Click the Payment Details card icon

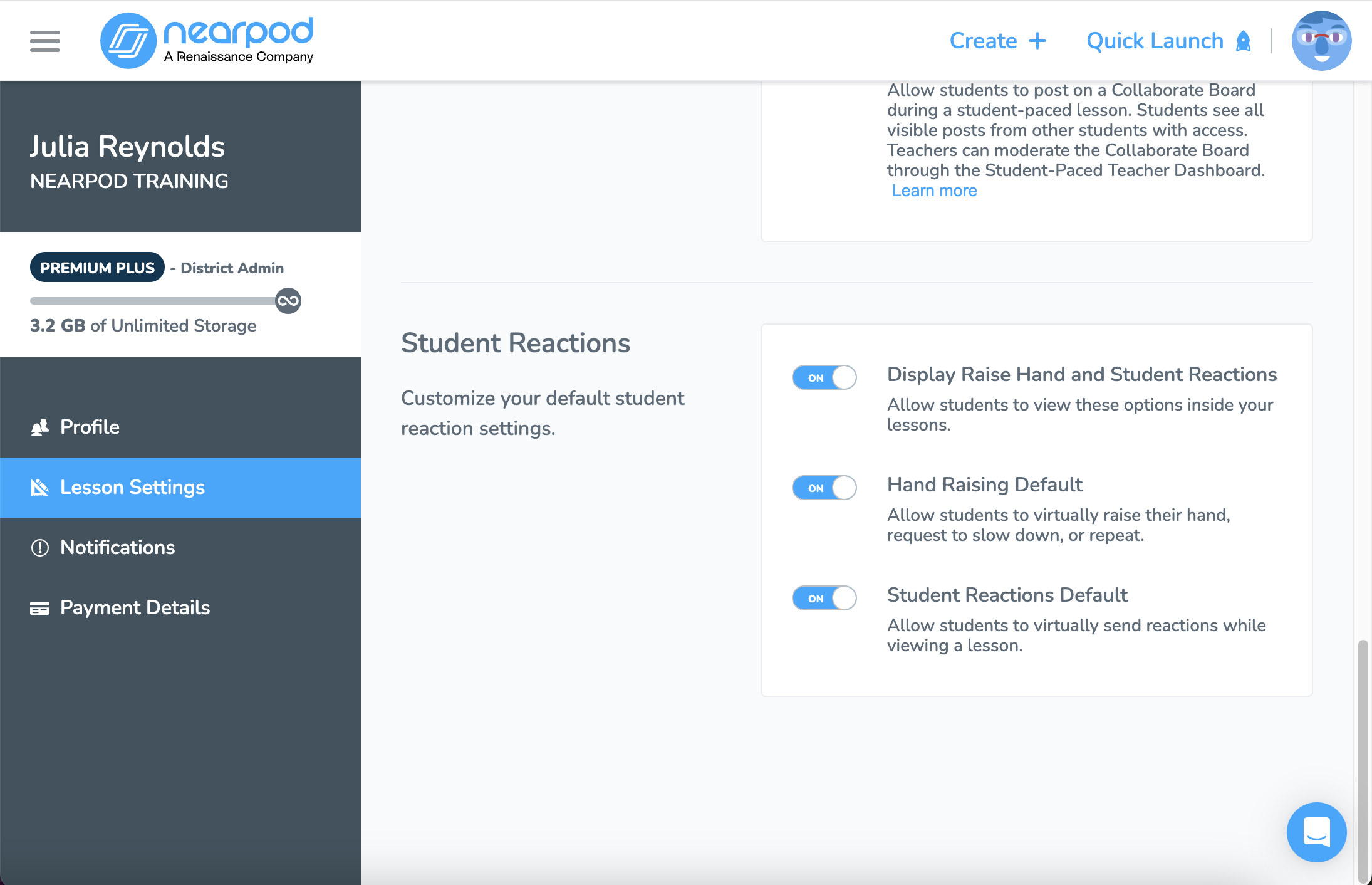coord(39,608)
